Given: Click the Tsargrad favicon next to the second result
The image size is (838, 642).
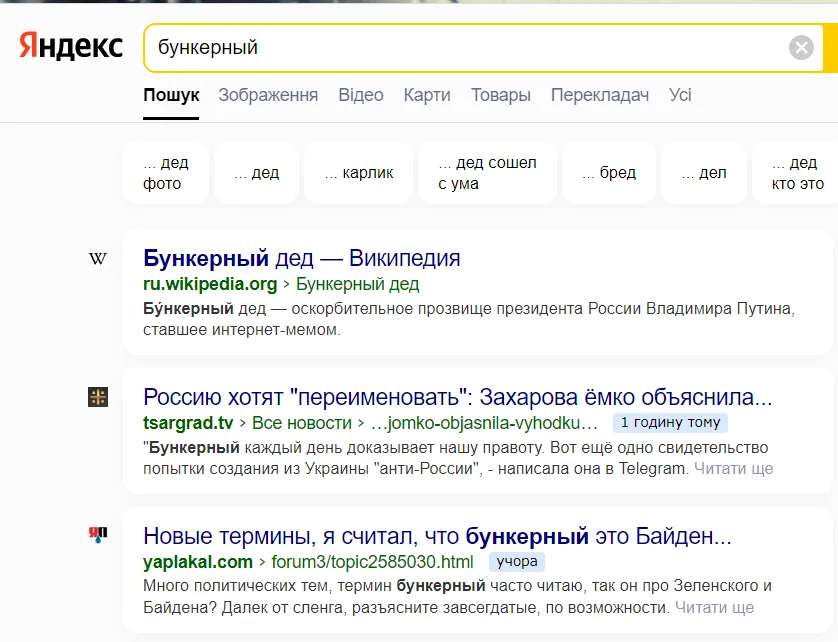Looking at the screenshot, I should (97, 397).
